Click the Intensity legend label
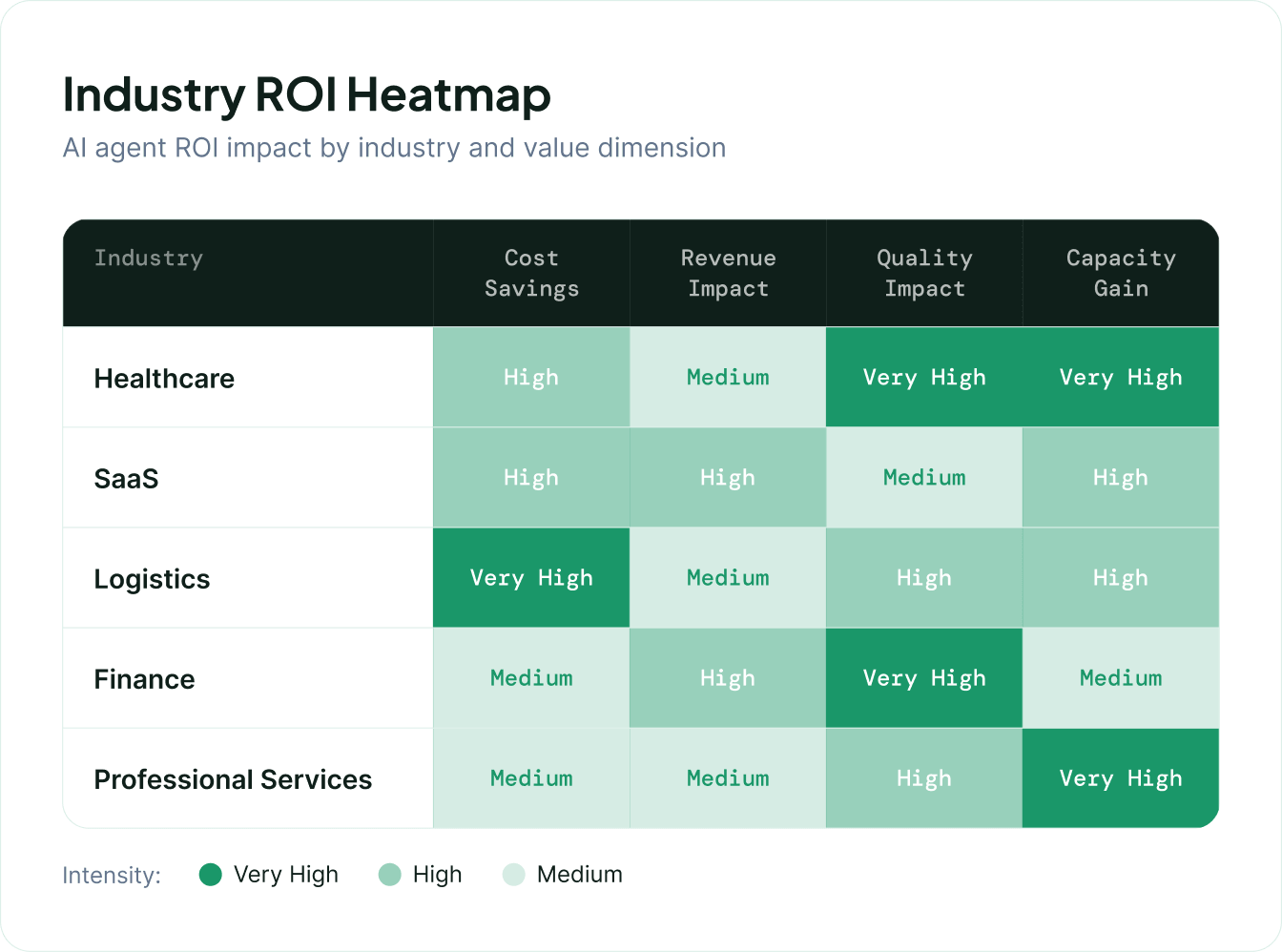This screenshot has height=952, width=1282. [112, 875]
